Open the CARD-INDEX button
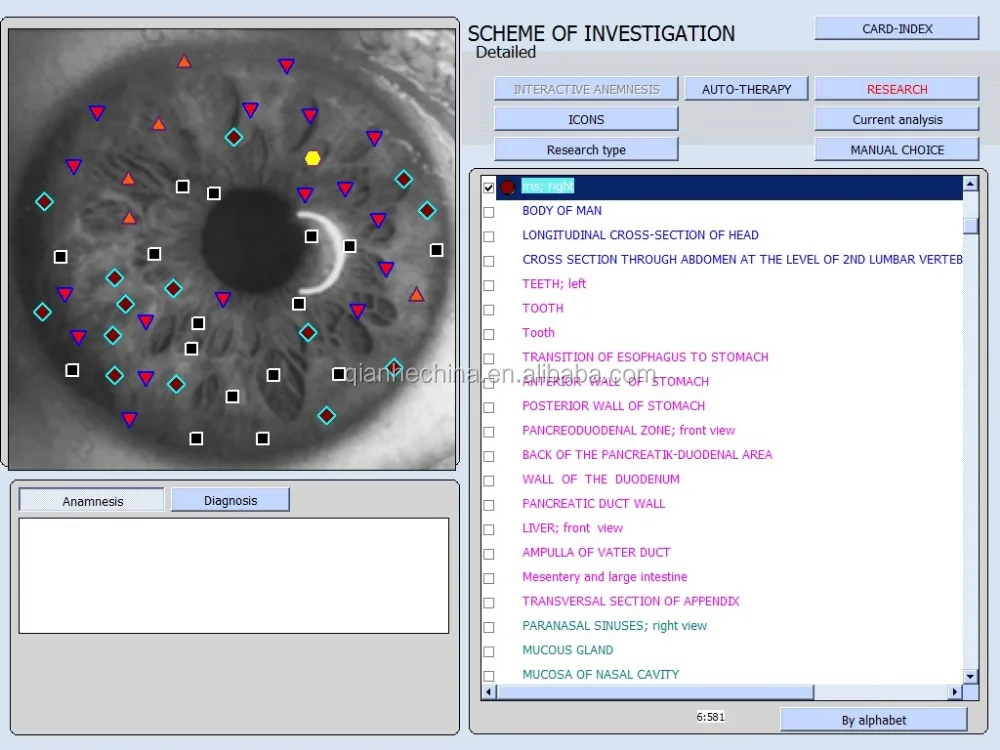Image resolution: width=1000 pixels, height=750 pixels. pos(896,29)
